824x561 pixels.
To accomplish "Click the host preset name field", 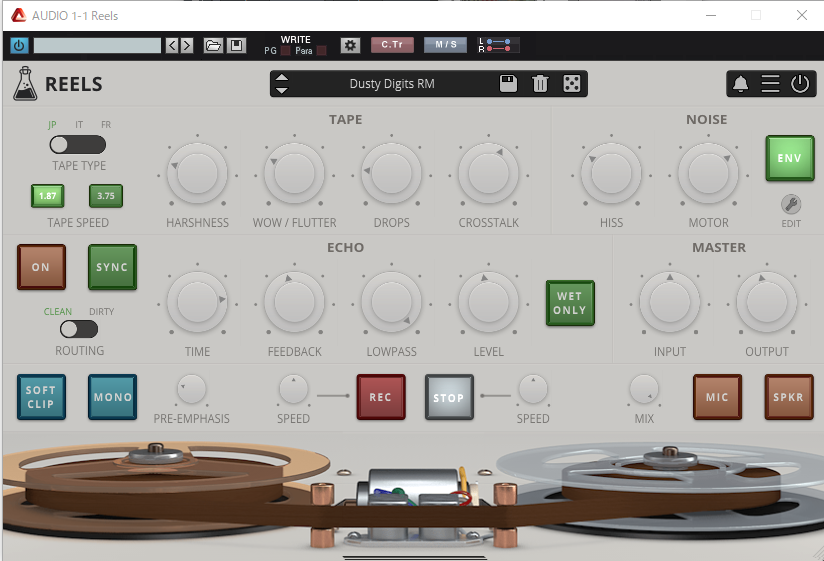I will (97, 46).
